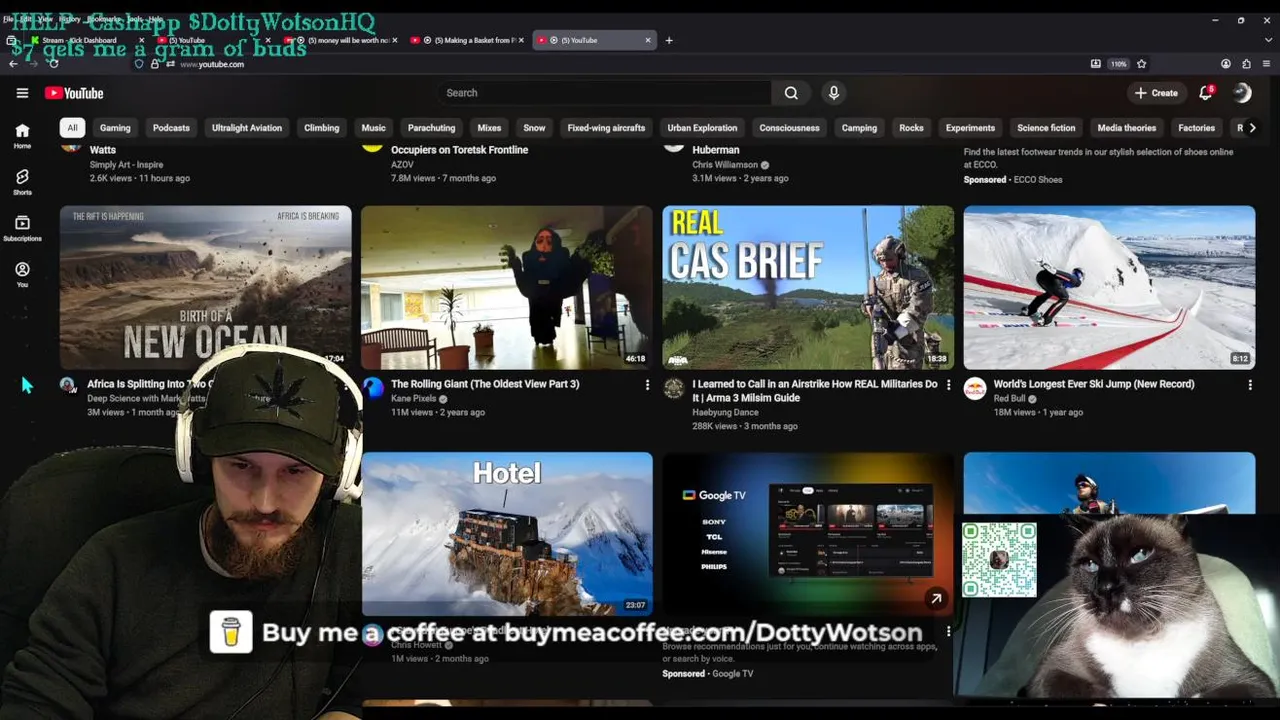Switch to 'money will be worth' browser tab
The width and height of the screenshot is (1280, 720).
point(340,40)
